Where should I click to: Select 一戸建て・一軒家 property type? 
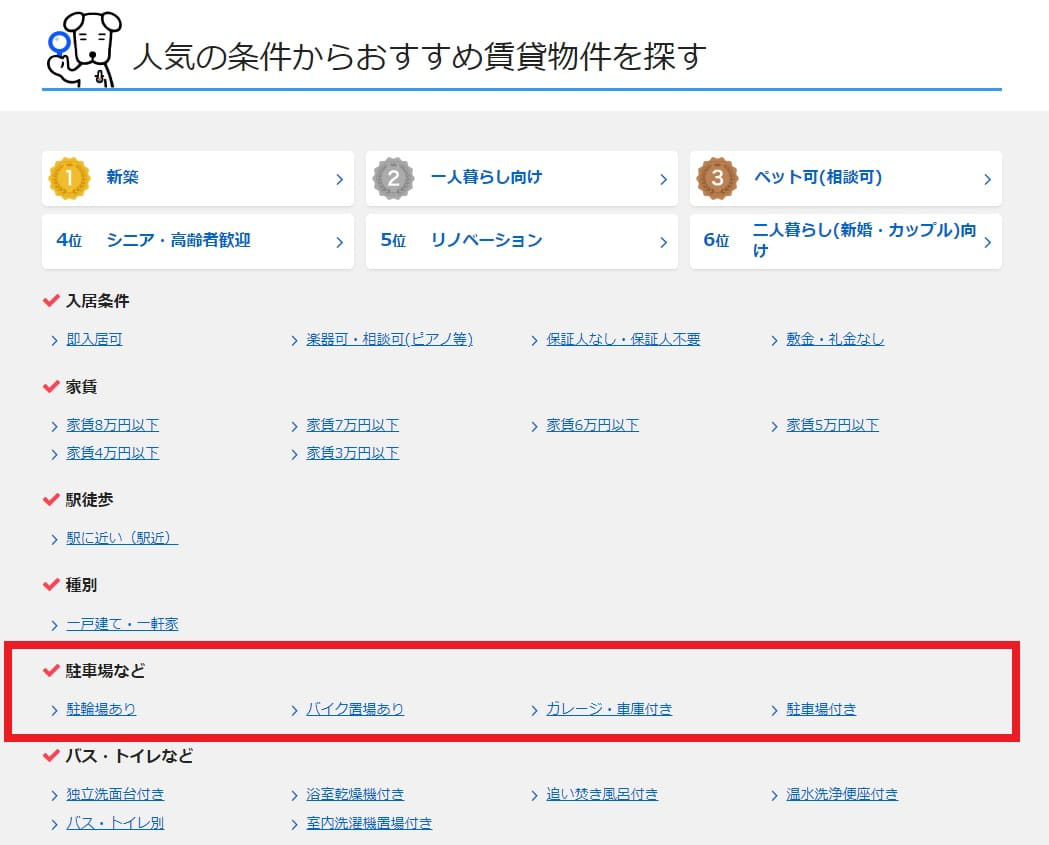pos(122,624)
